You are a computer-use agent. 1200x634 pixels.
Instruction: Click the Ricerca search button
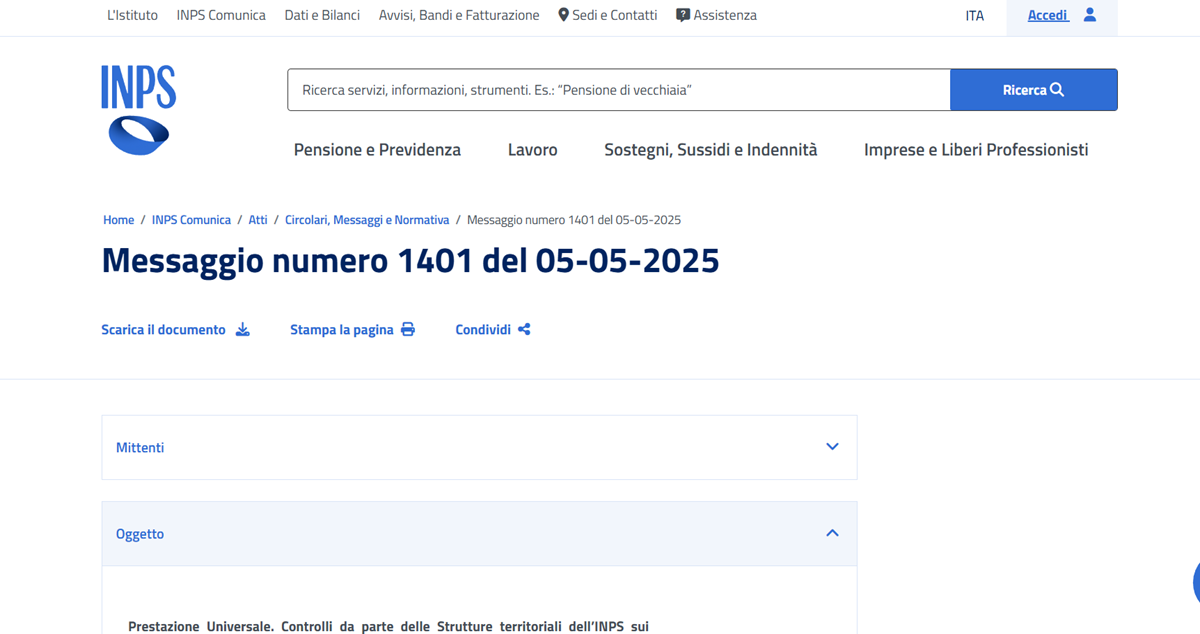pyautogui.click(x=1034, y=90)
